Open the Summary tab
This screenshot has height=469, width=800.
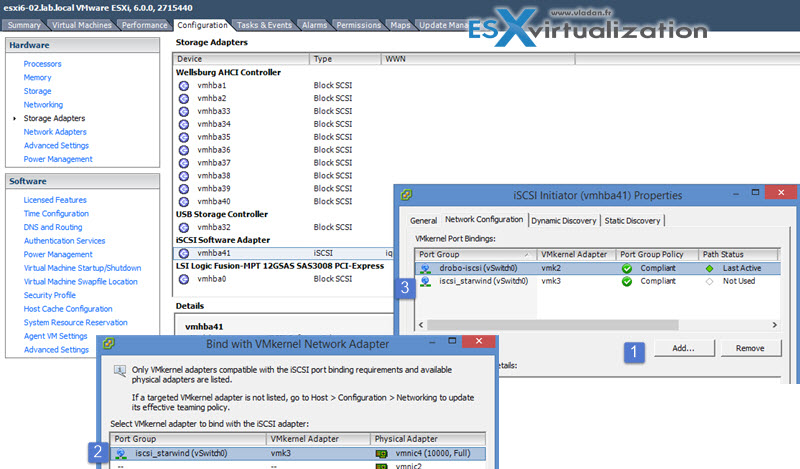click(x=24, y=25)
